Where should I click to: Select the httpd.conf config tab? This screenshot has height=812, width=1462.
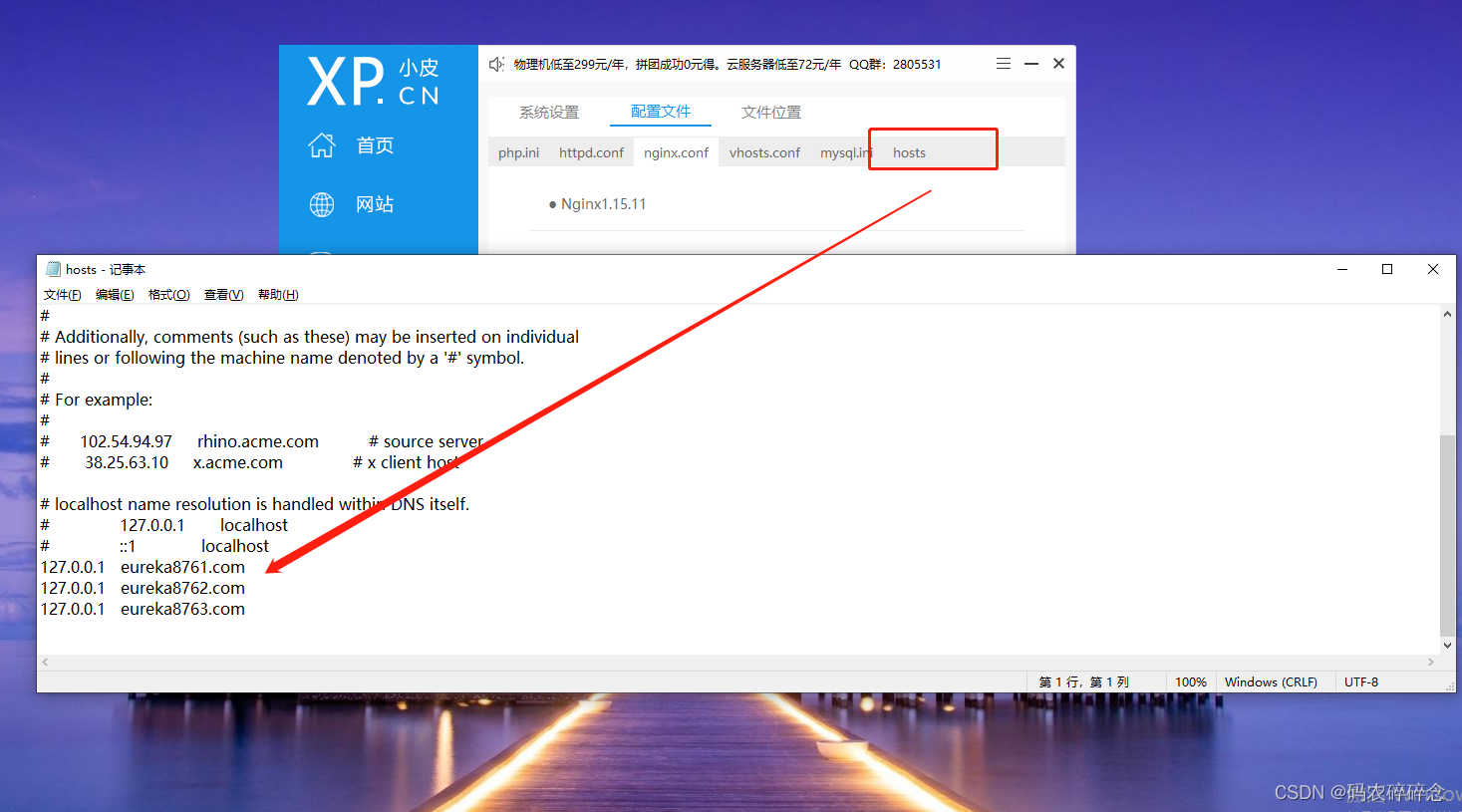tap(591, 152)
